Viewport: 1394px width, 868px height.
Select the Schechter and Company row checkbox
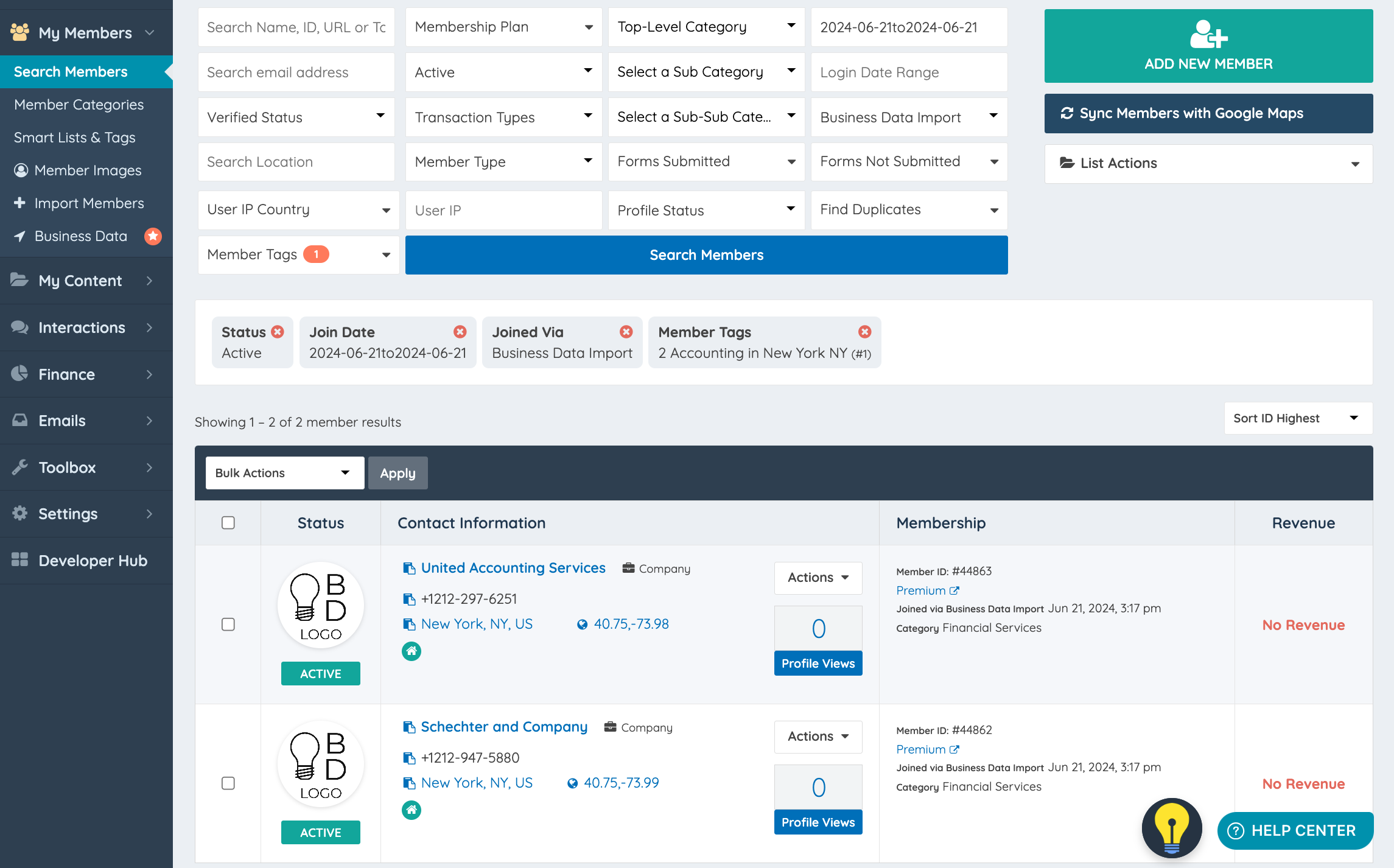(228, 783)
